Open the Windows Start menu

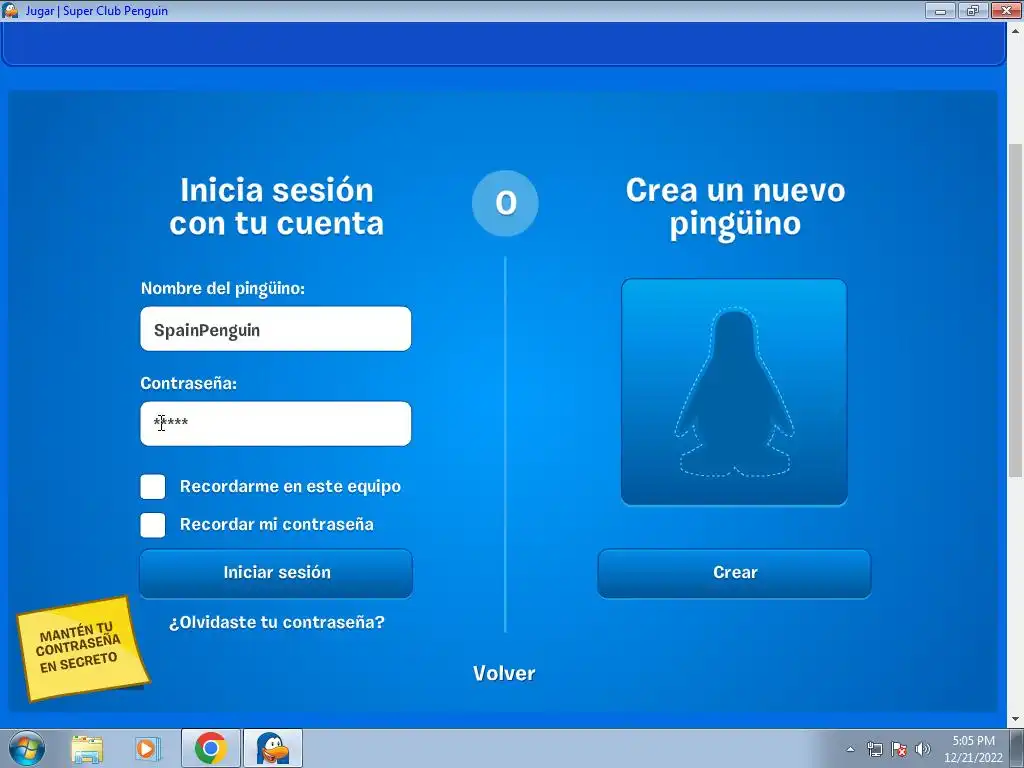(x=26, y=748)
